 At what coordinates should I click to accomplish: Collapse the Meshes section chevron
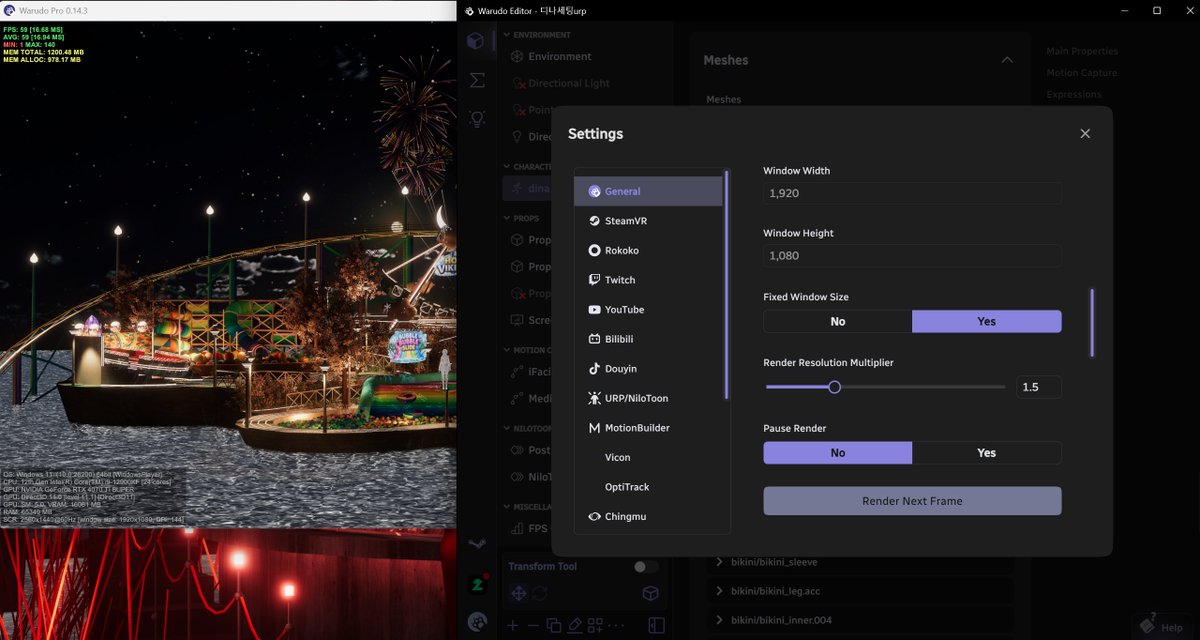[1007, 60]
